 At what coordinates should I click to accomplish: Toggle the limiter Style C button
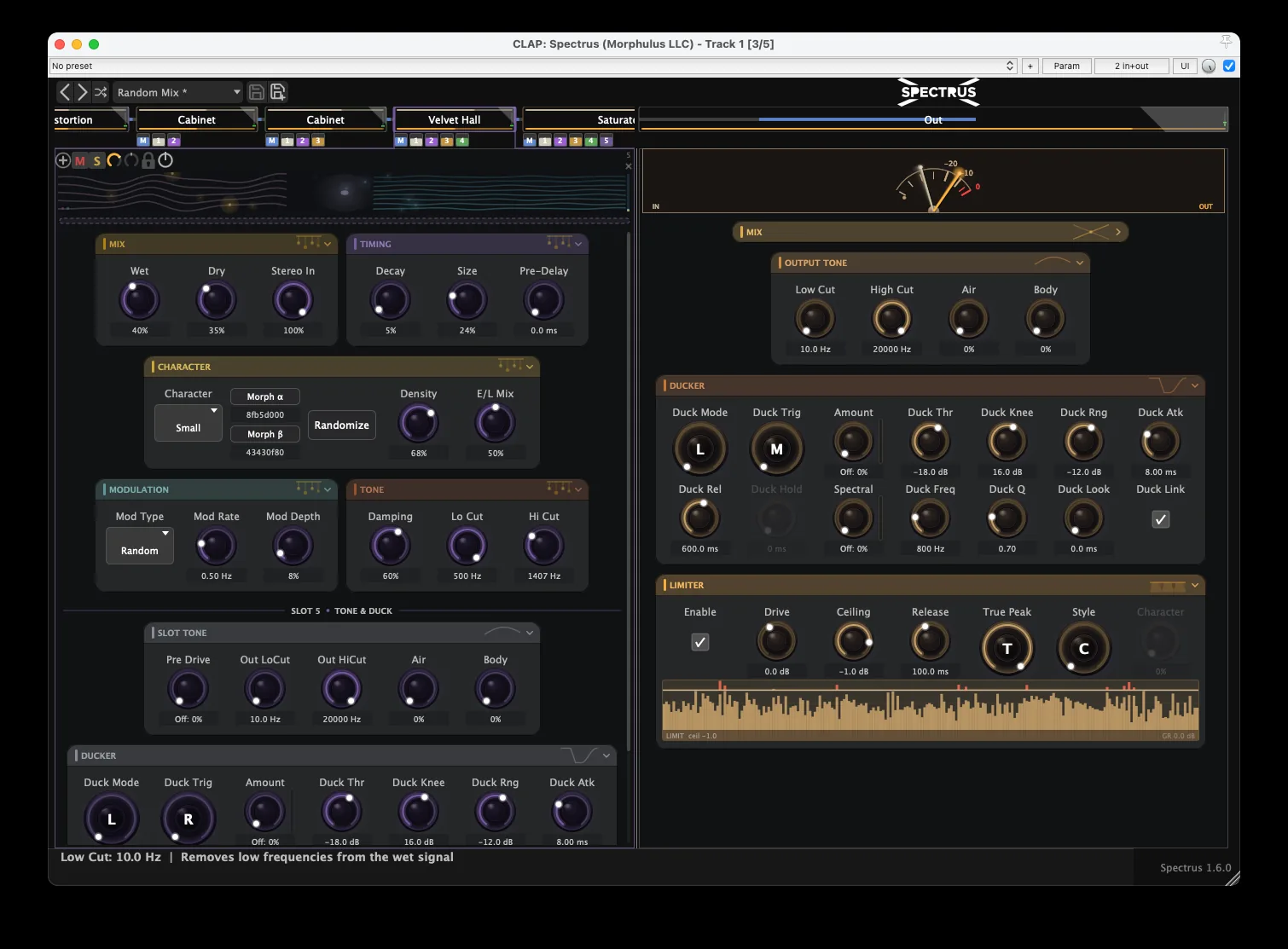coord(1083,649)
